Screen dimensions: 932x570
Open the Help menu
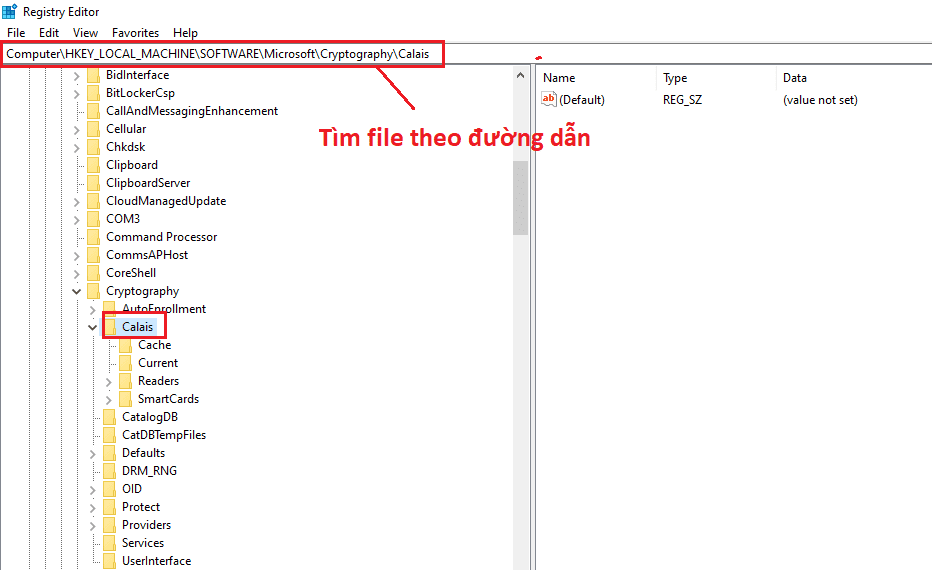(x=185, y=33)
